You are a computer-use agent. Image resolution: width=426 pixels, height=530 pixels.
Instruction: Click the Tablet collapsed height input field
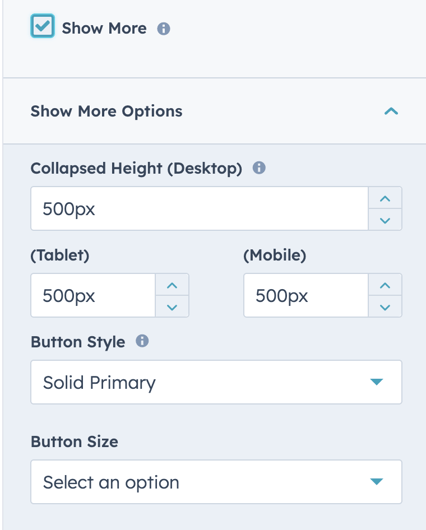pos(93,295)
